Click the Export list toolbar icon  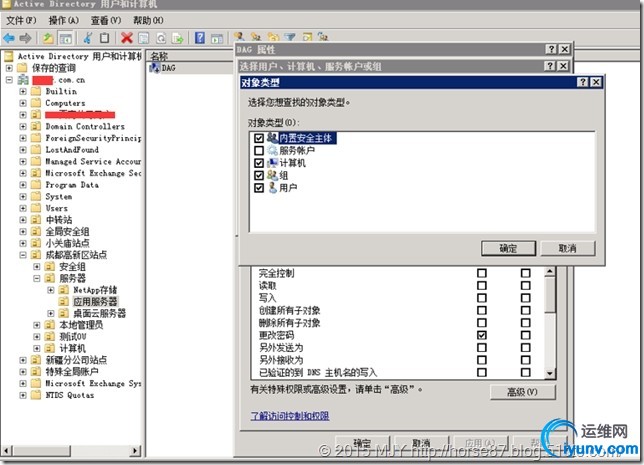click(x=178, y=38)
